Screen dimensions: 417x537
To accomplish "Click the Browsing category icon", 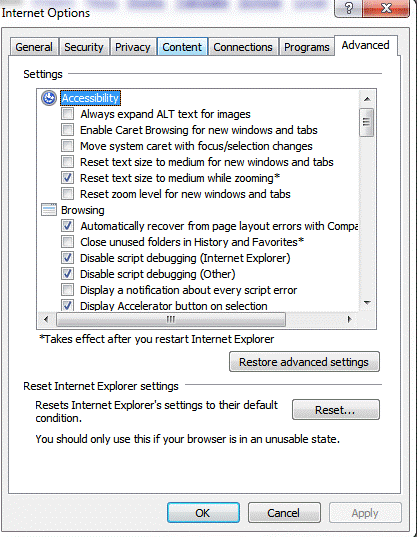I will (x=49, y=210).
